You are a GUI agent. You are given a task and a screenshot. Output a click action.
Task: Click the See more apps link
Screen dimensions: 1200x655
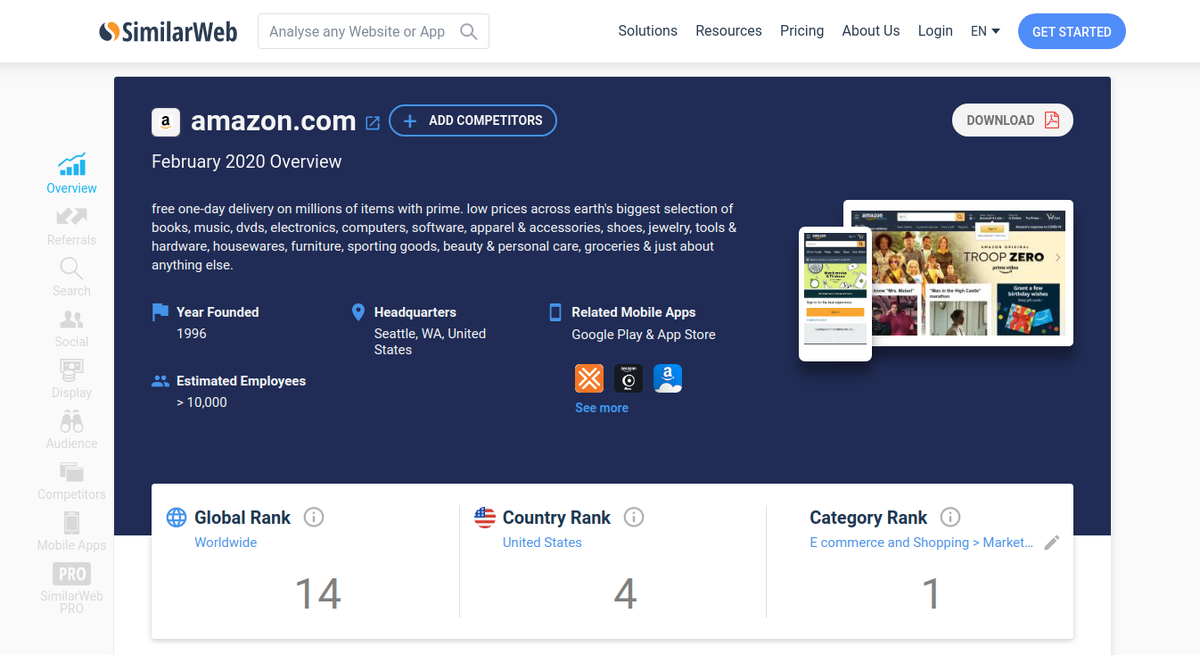click(x=602, y=408)
